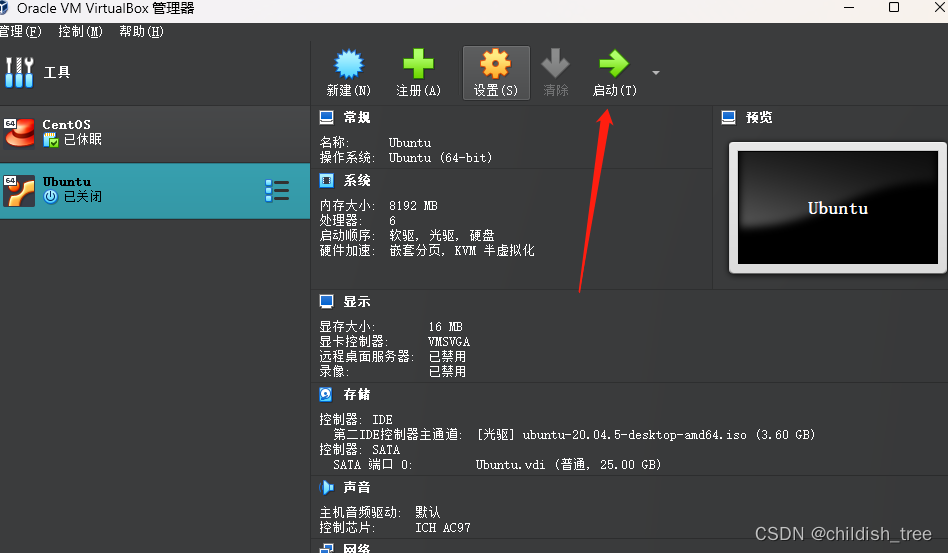Screen dimensions: 948x553
Task: Open the 帮助(H) Help menu
Action: pos(141,31)
